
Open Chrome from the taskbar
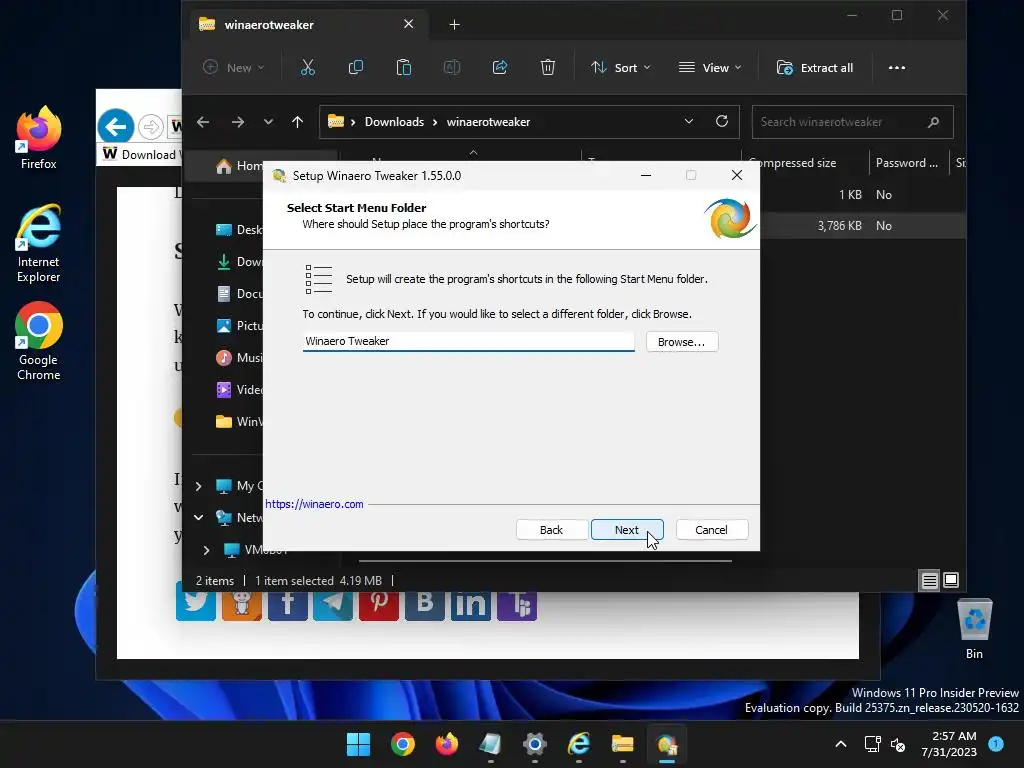(402, 744)
